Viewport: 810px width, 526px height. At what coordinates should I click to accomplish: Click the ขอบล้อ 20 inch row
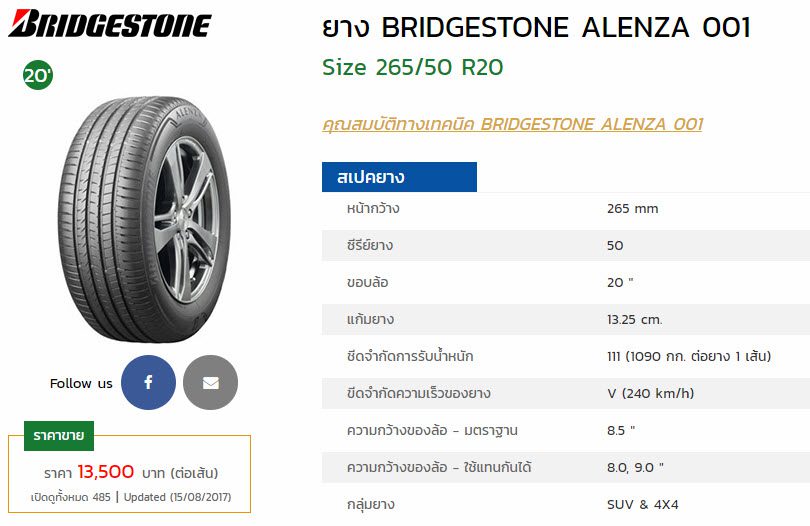tap(565, 283)
